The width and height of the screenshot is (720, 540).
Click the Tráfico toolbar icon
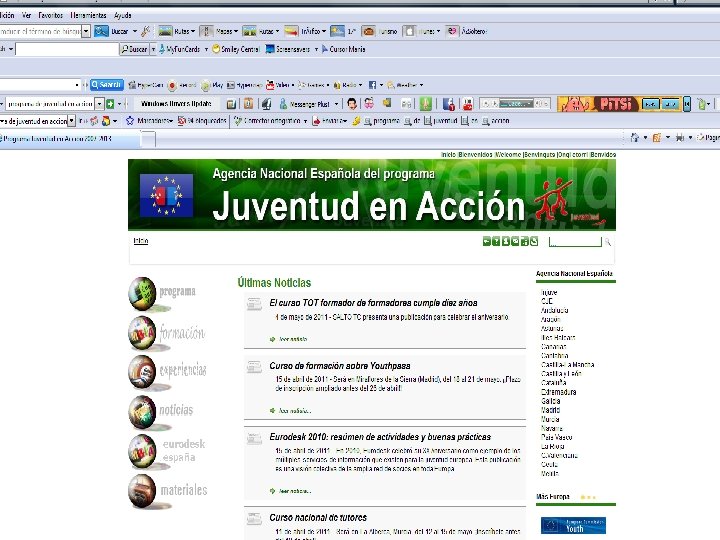pyautogui.click(x=291, y=31)
